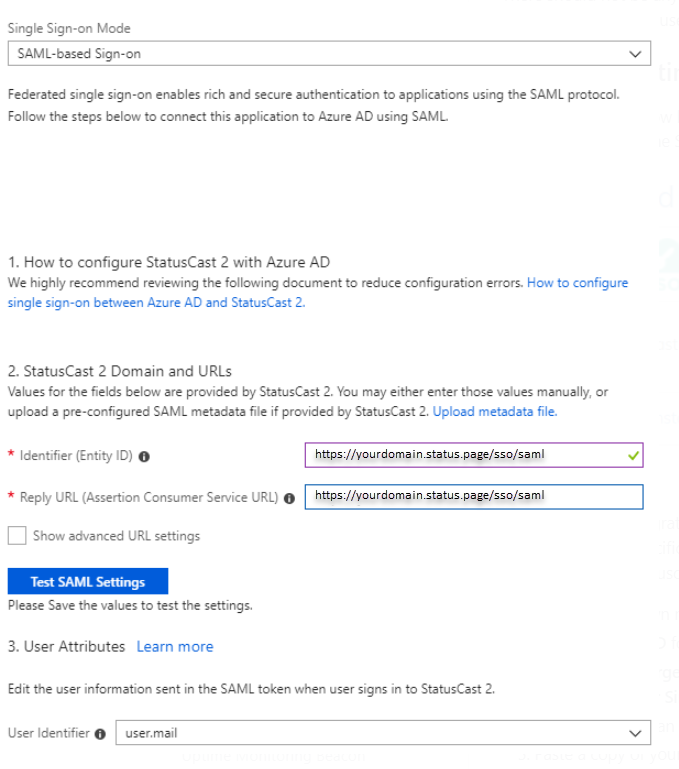Select the '1. How to configure StatusCast 2' heading
Image resolution: width=679 pixels, height=769 pixels.
169,262
